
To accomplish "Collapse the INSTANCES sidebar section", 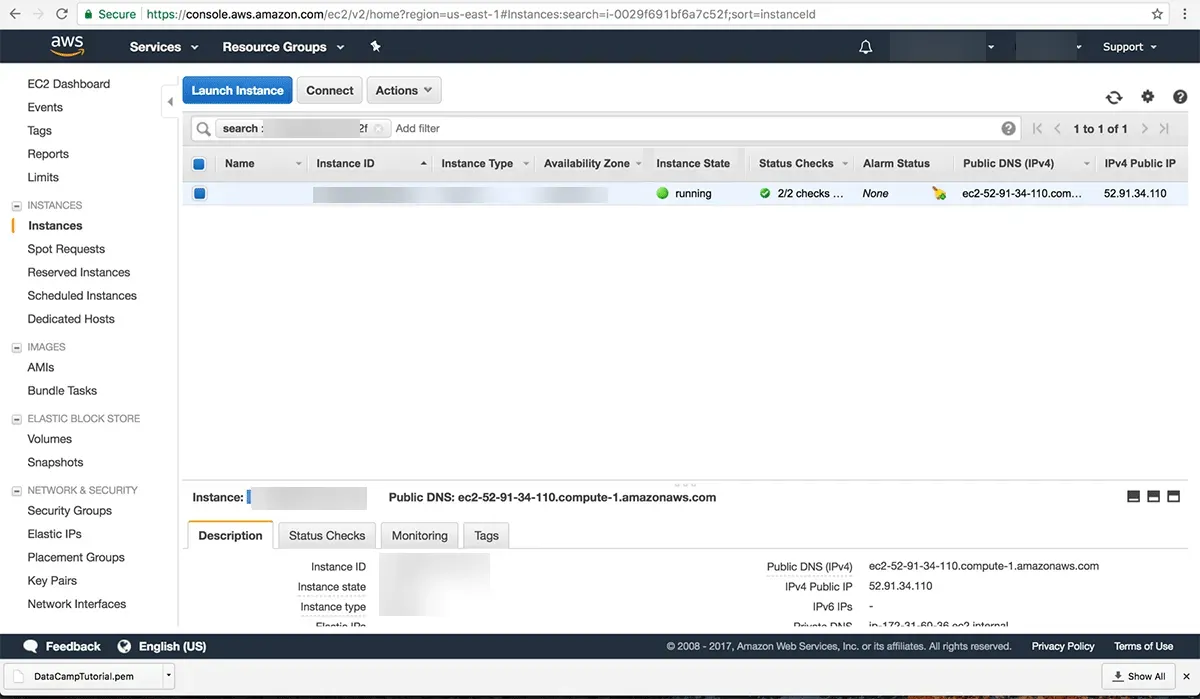I will (x=17, y=205).
